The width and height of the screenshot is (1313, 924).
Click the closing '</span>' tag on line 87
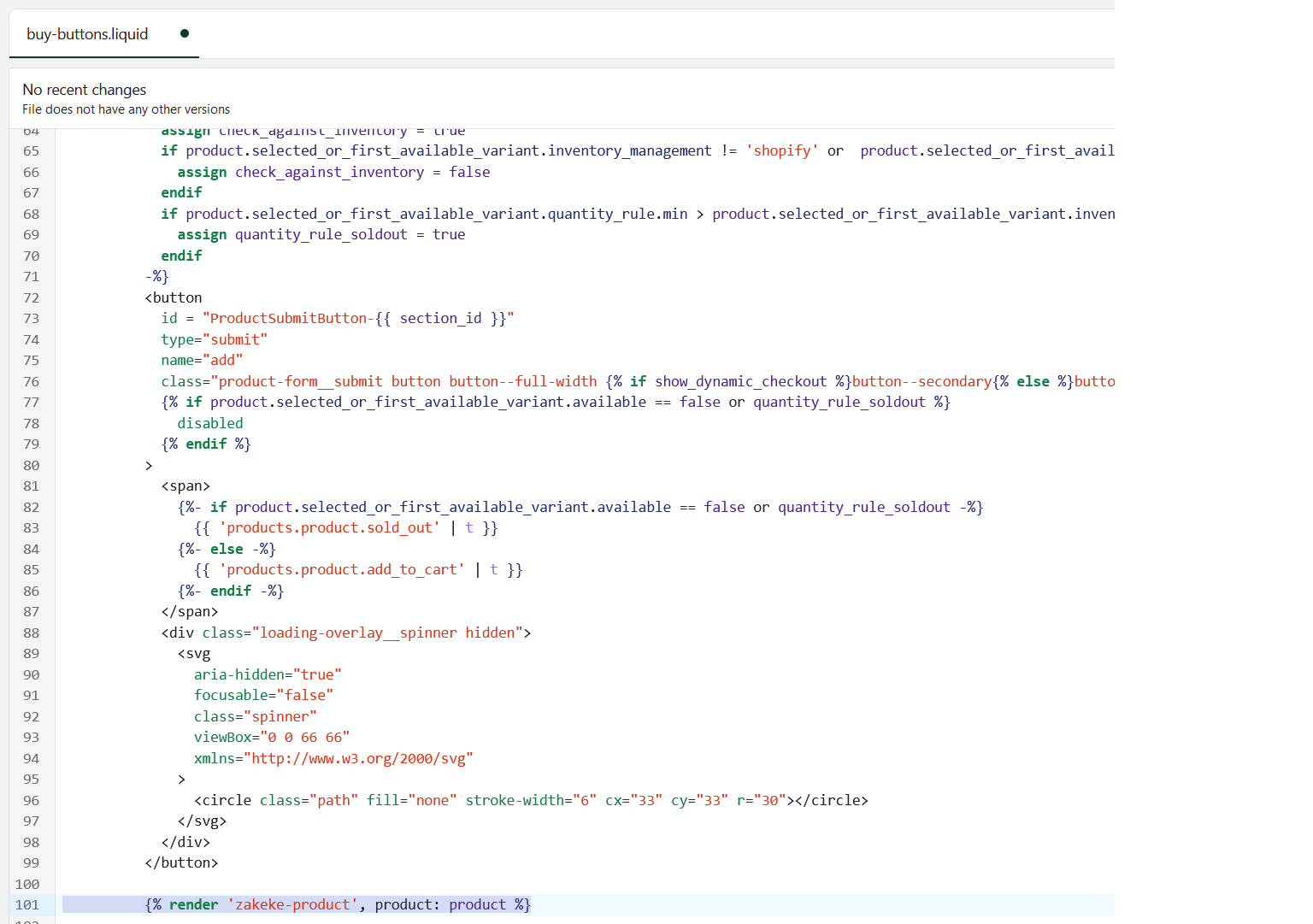(x=190, y=612)
